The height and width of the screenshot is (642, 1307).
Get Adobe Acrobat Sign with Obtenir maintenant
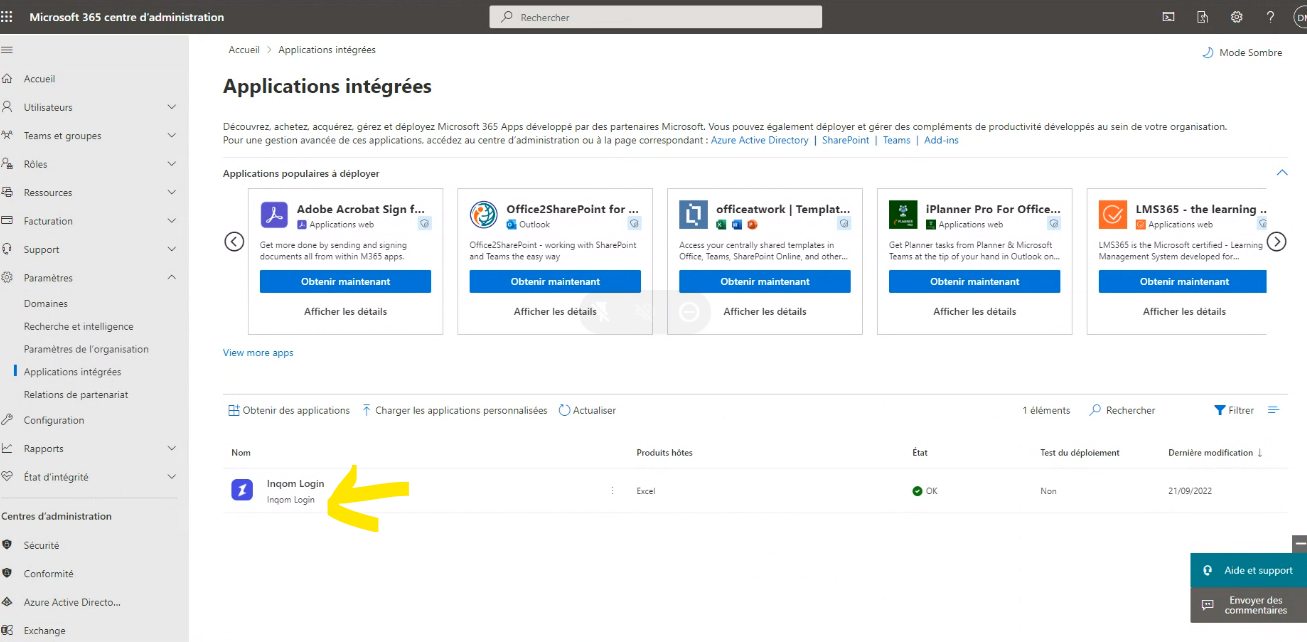pyautogui.click(x=345, y=282)
